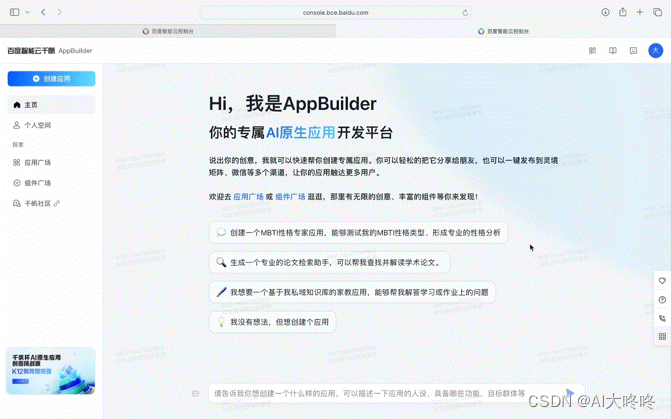Open the user avatar 大 menu
The image size is (671, 419).
coord(656,51)
